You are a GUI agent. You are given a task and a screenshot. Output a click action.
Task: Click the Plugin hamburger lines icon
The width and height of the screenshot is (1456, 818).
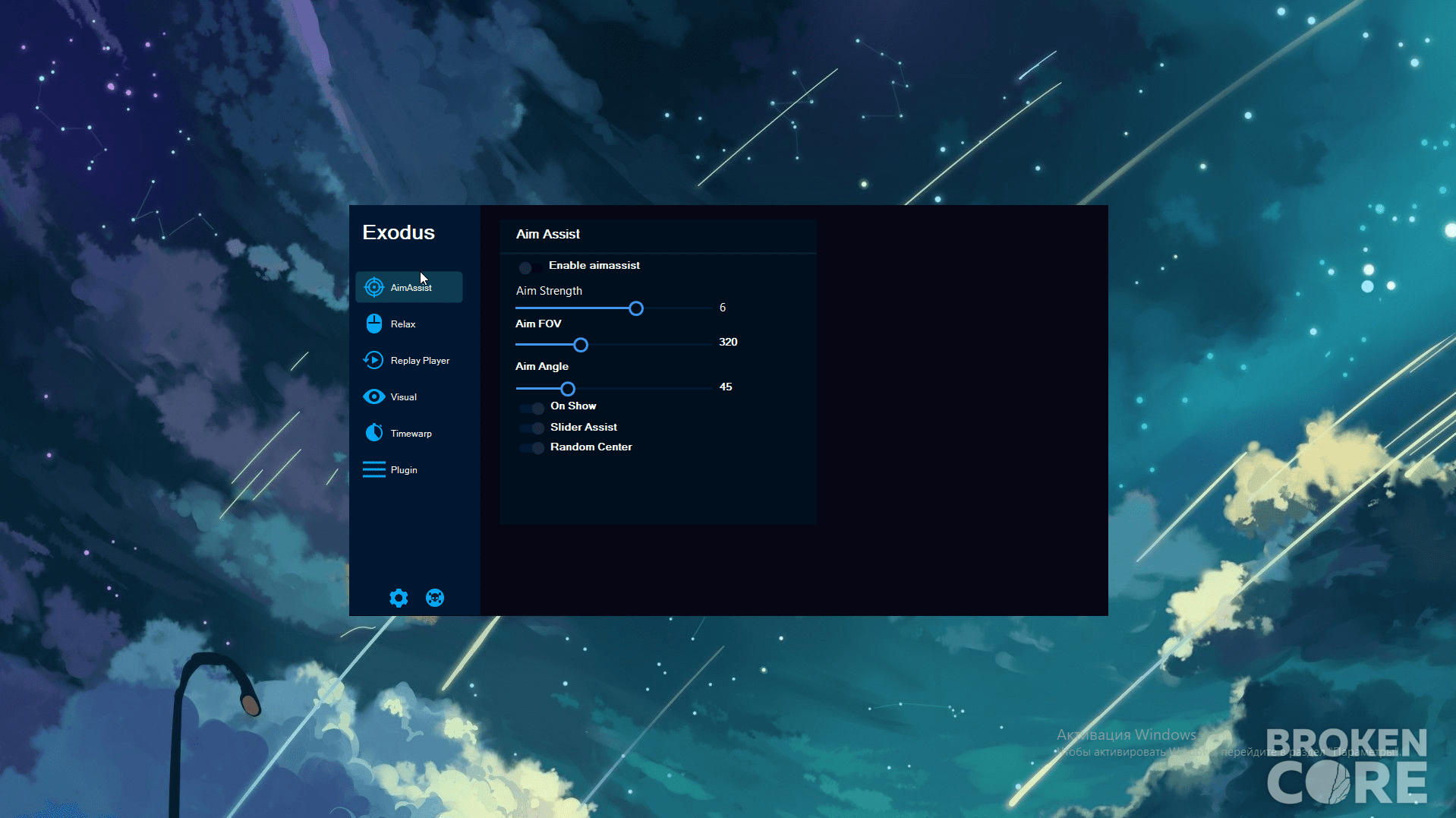point(373,469)
